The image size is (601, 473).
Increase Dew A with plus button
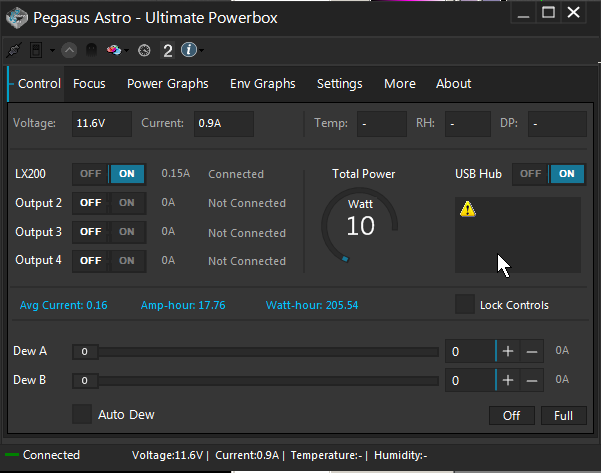(x=508, y=351)
